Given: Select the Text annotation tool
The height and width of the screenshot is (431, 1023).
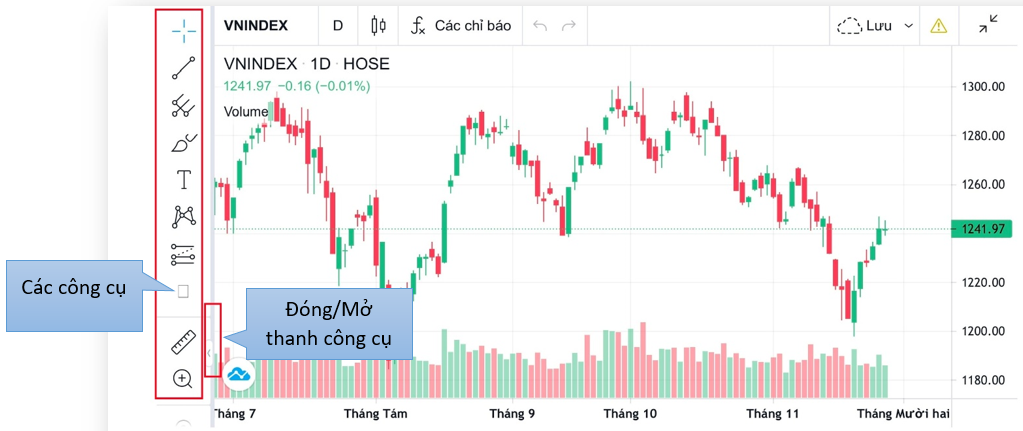Looking at the screenshot, I should tap(183, 179).
